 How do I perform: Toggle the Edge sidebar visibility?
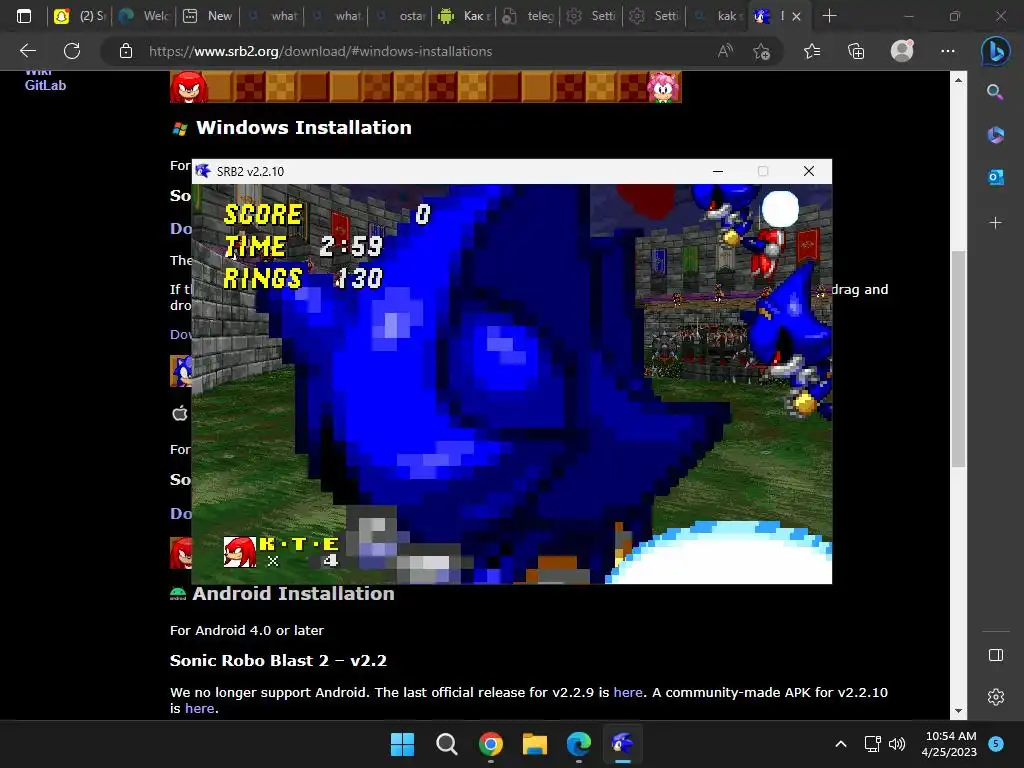coord(995,655)
